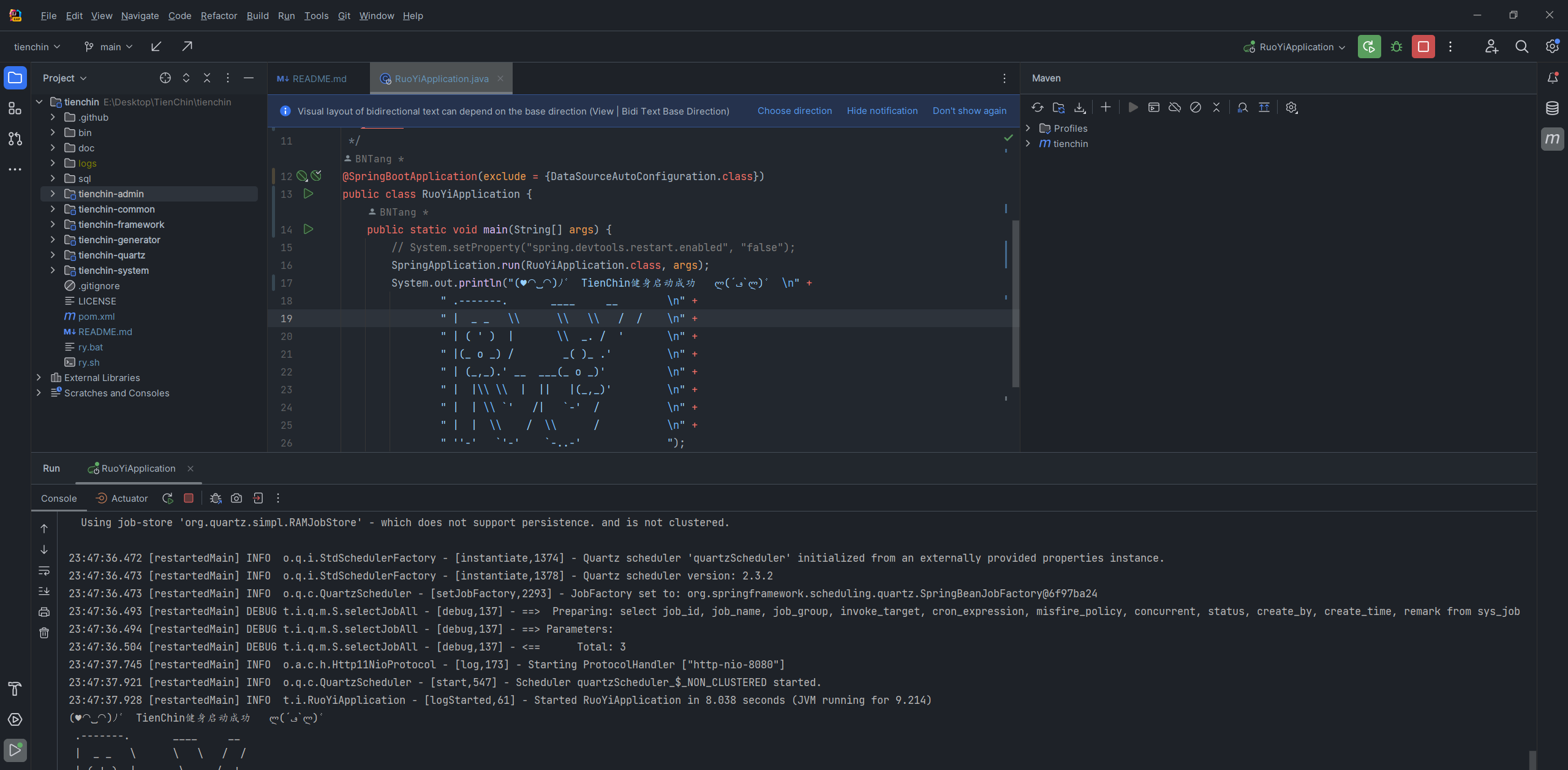The image size is (1568, 770).
Task: Open Database tool window on right sidebar
Action: click(1552, 108)
